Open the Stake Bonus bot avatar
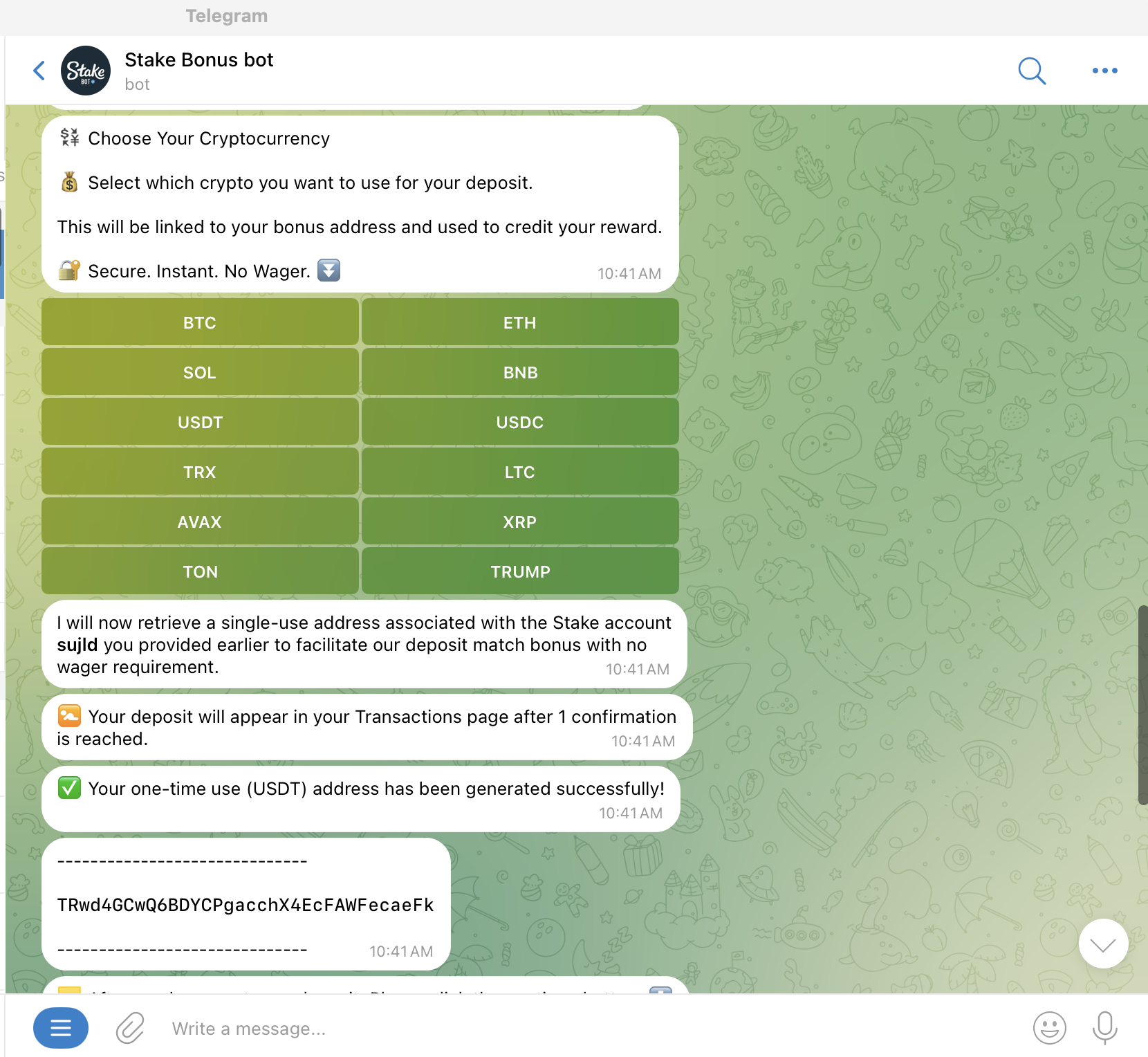Screen dimensions: 1148x1057 click(x=86, y=71)
